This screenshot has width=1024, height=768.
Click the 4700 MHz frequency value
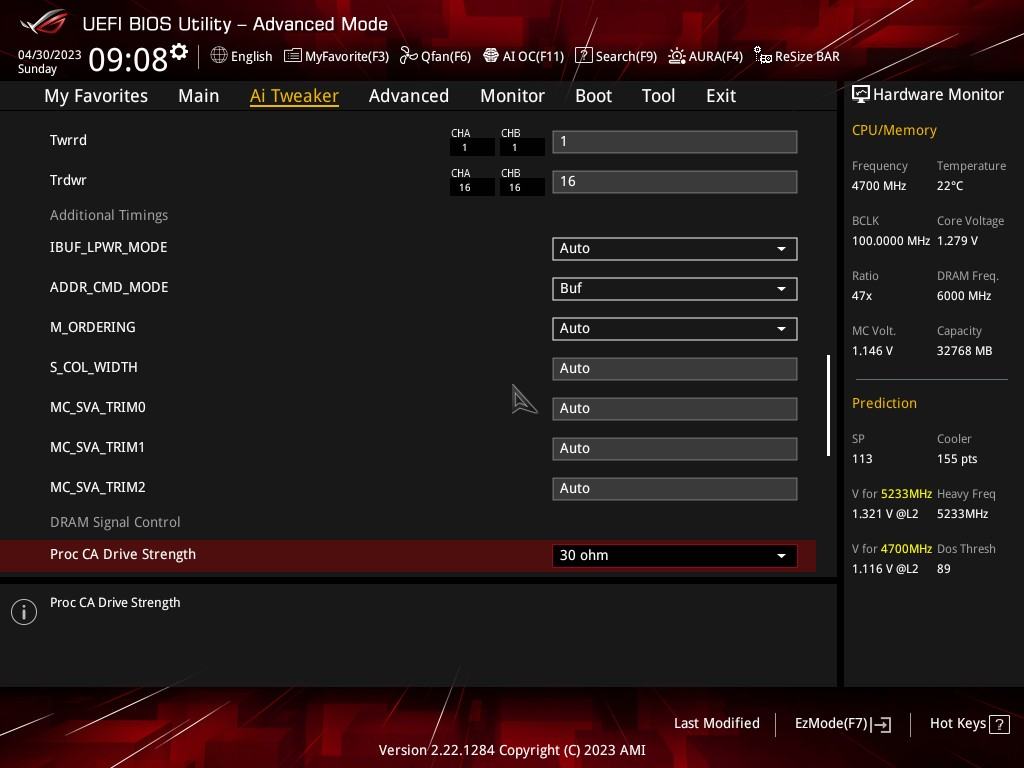[x=878, y=185]
